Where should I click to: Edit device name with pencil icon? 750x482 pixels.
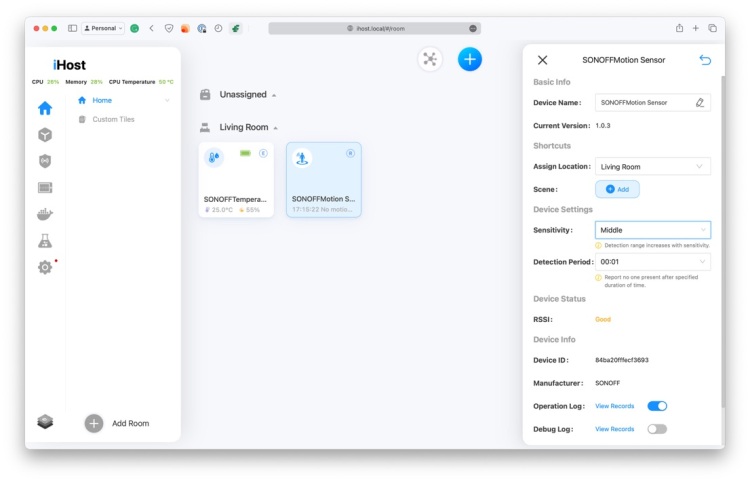(700, 102)
